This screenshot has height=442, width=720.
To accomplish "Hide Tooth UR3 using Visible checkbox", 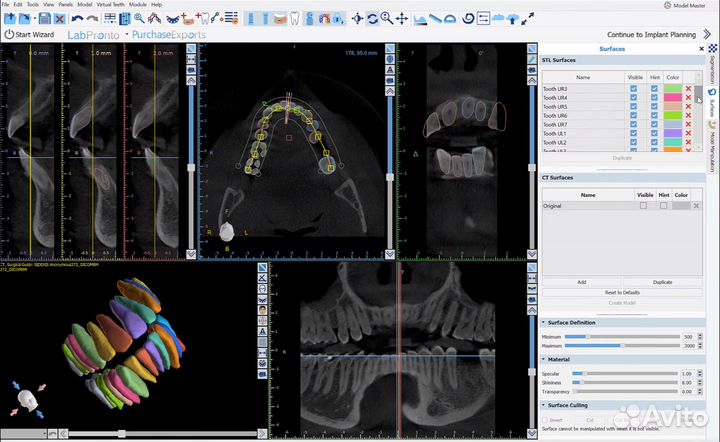I will [x=633, y=89].
